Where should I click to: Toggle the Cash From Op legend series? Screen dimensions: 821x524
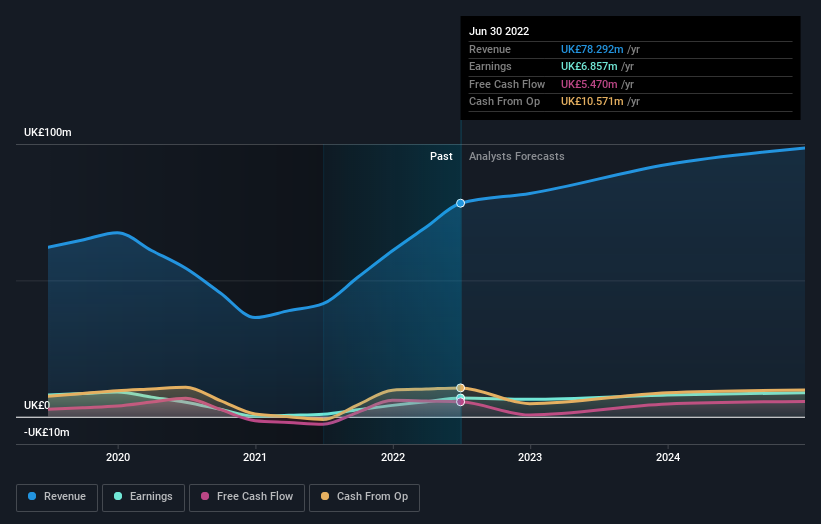click(364, 497)
